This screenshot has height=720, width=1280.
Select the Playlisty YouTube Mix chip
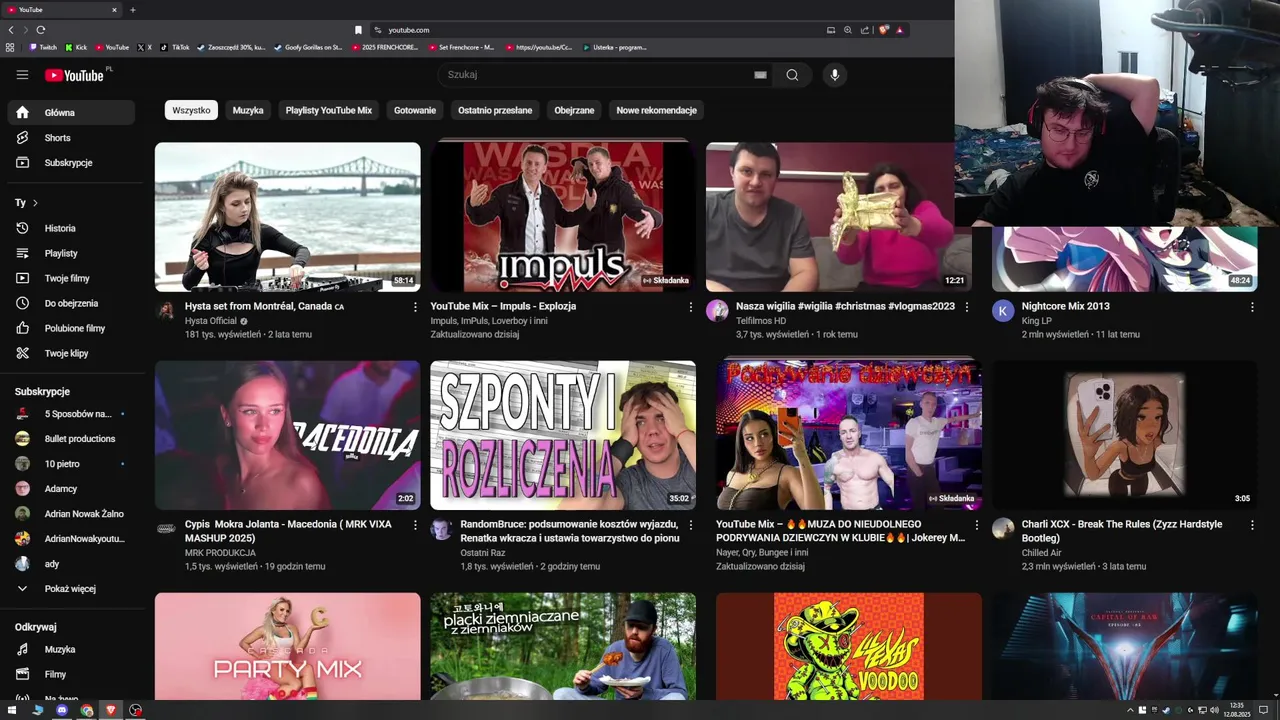328,110
